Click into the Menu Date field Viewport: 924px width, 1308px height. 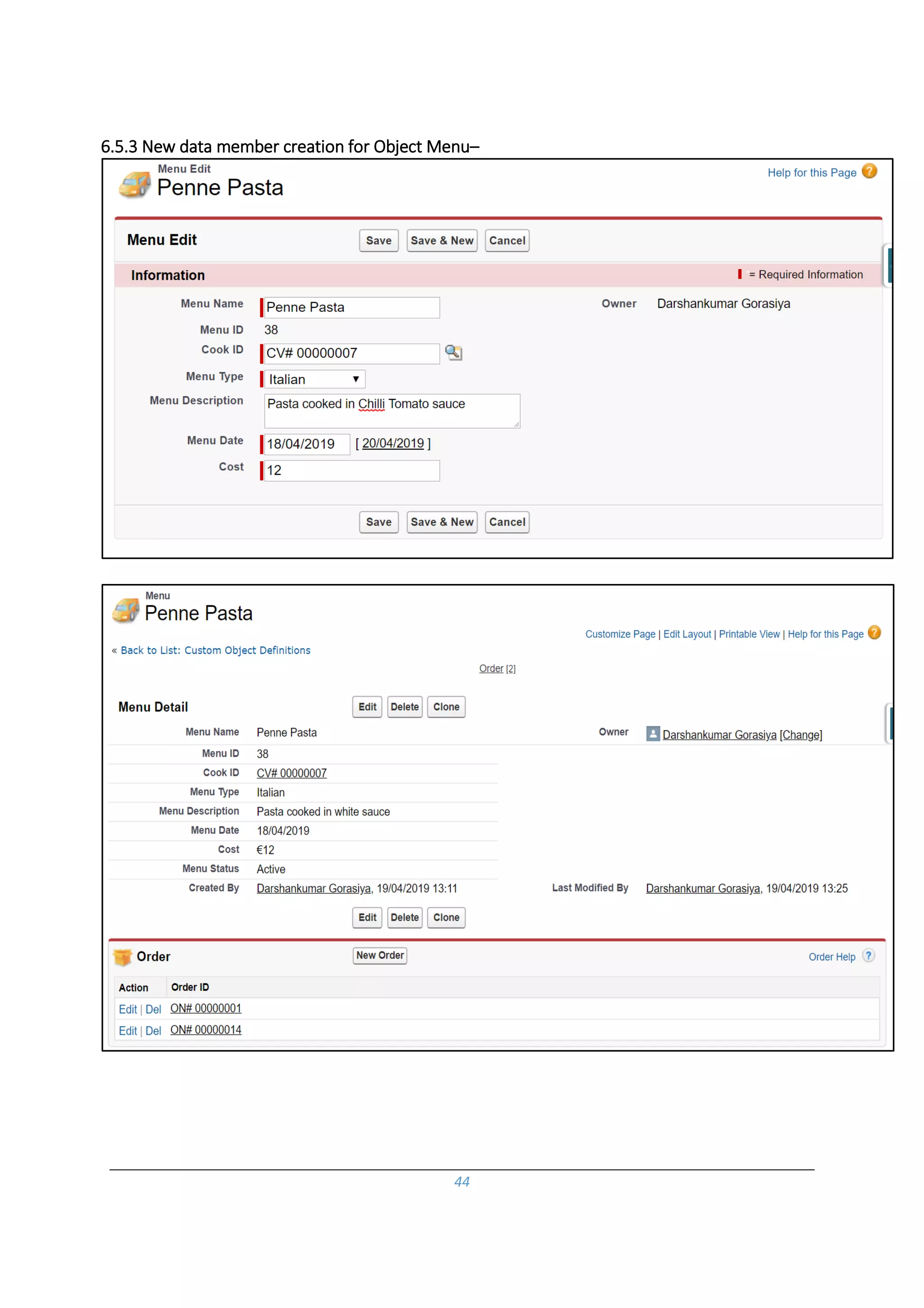[x=307, y=445]
